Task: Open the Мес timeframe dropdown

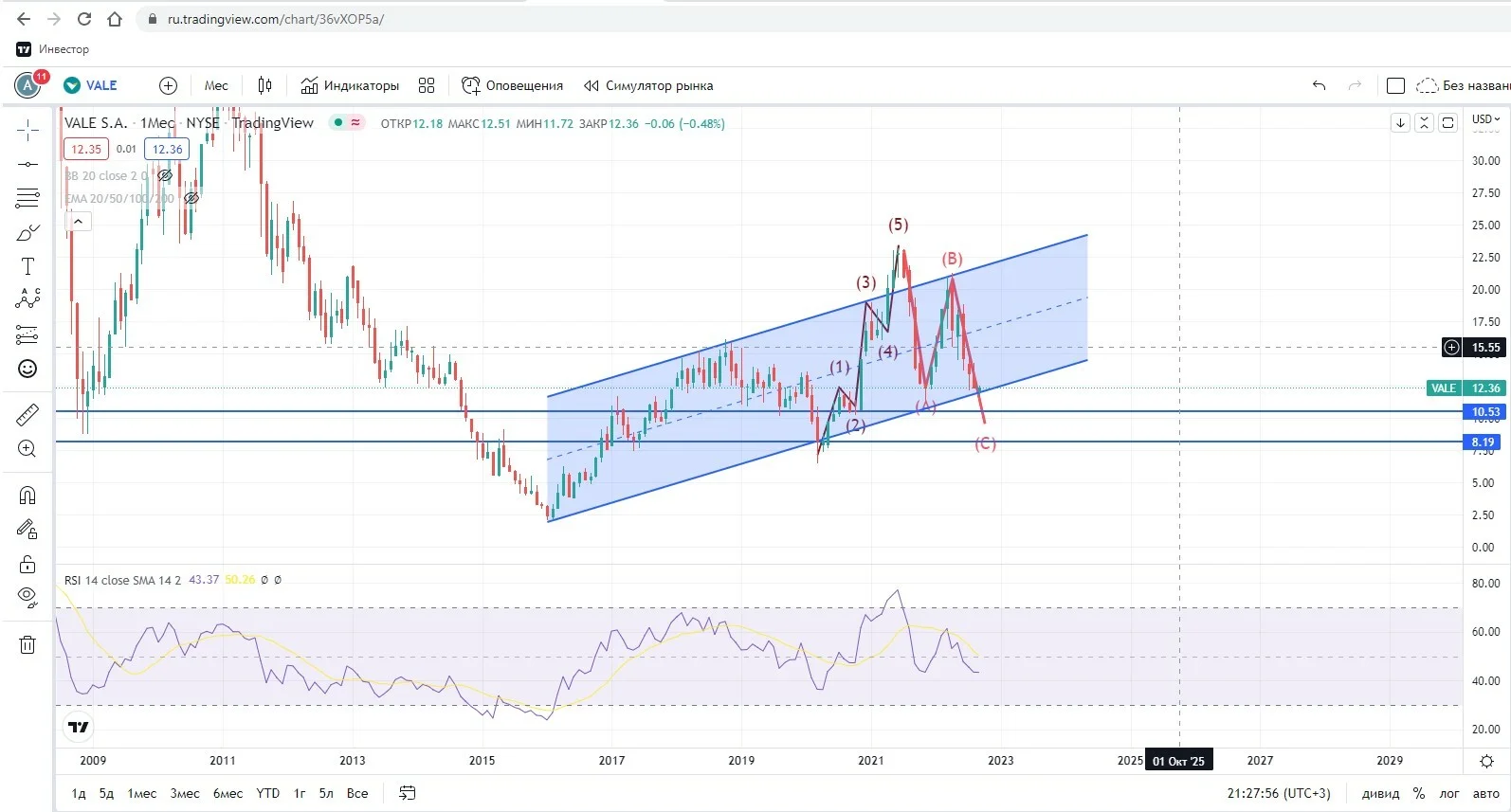Action: (x=216, y=85)
